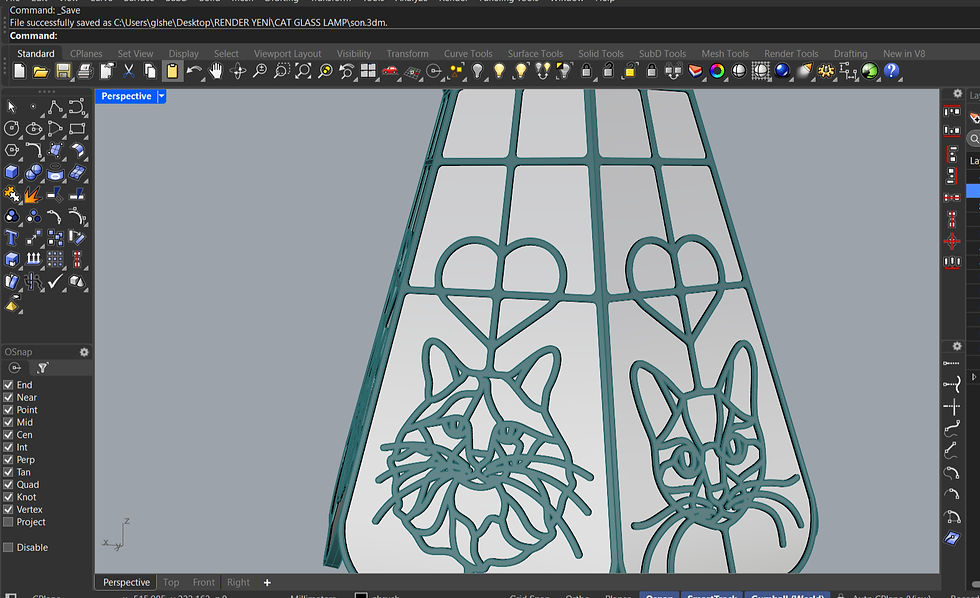Screen dimensions: 980x598
Task: Open the Render Tools tab
Action: (791, 54)
